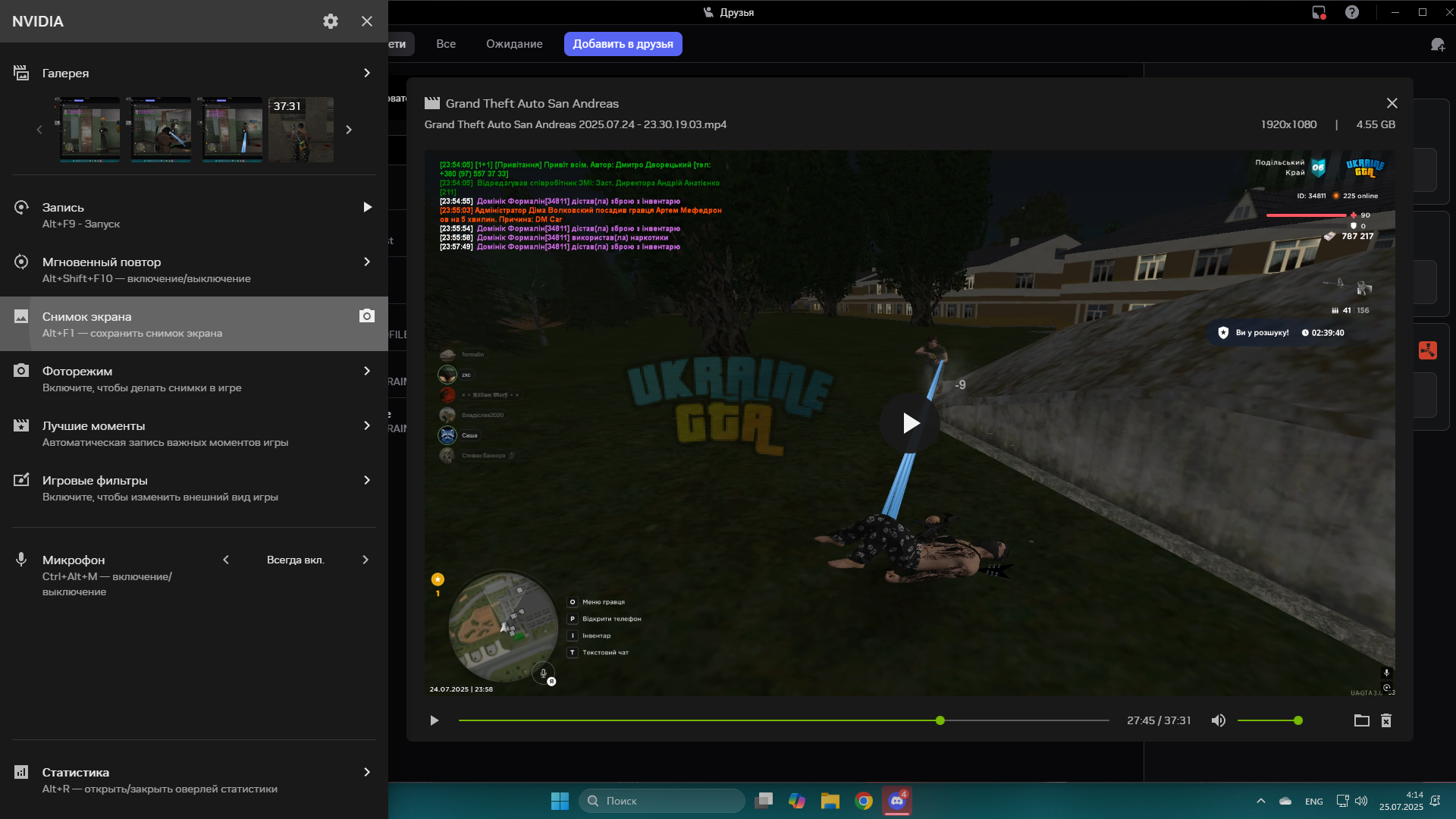Screen dimensions: 1456x819
Task: Click the Фоторежим camera icon
Action: (x=21, y=371)
